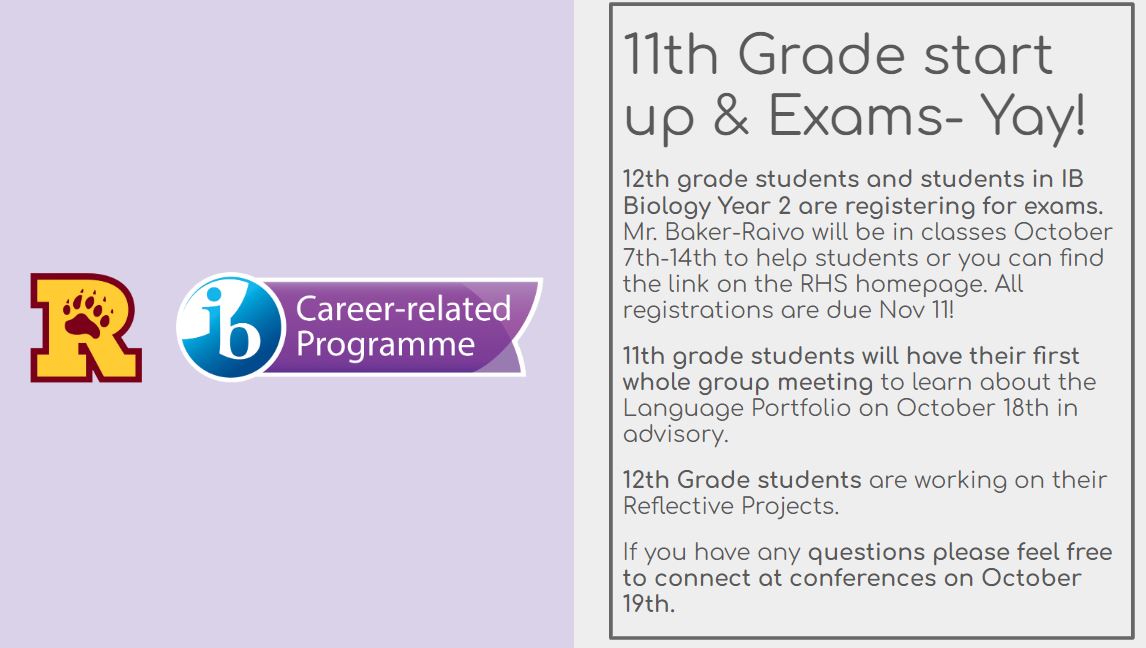The image size is (1146, 648).
Task: Click the bold "12th Grade students" text
Action: tap(742, 480)
